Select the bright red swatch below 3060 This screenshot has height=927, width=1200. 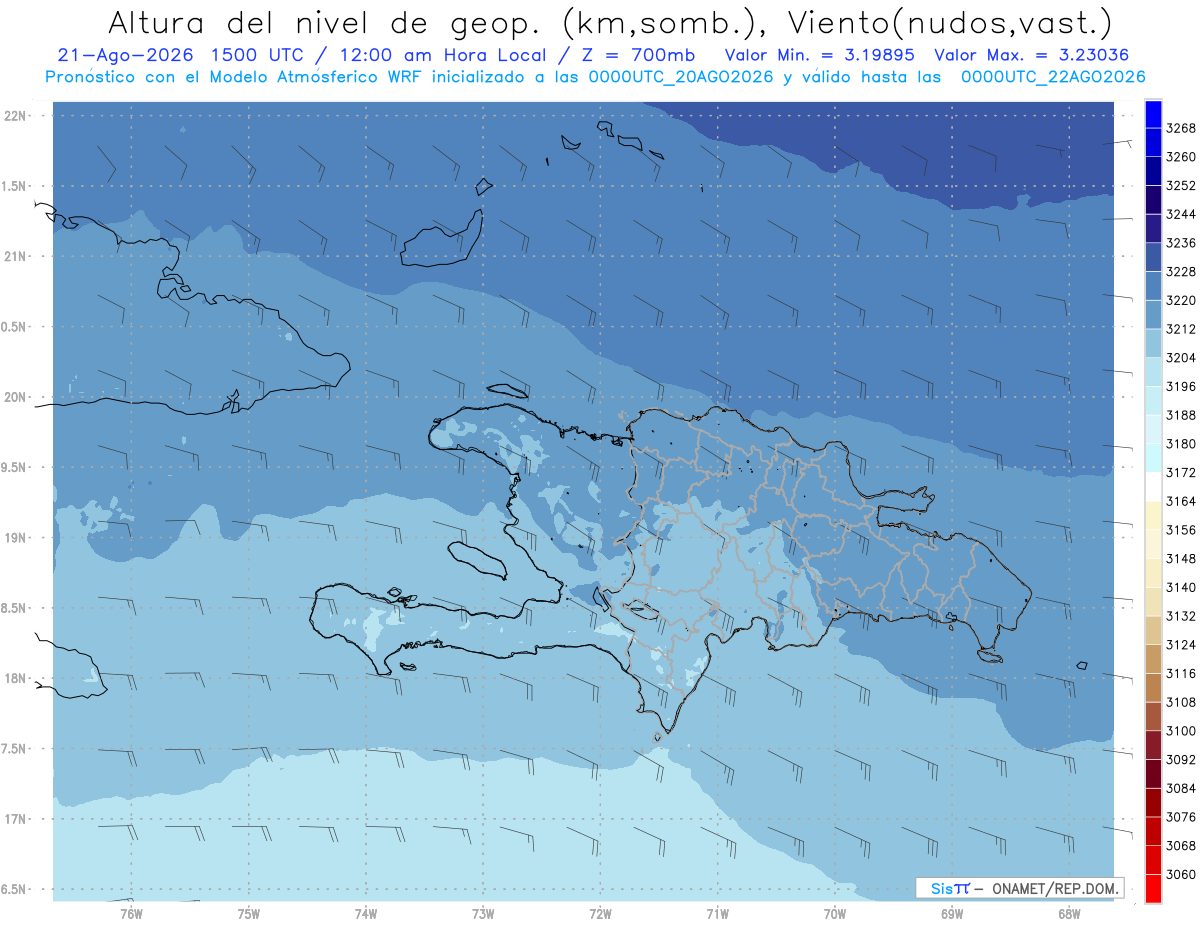(x=1152, y=888)
